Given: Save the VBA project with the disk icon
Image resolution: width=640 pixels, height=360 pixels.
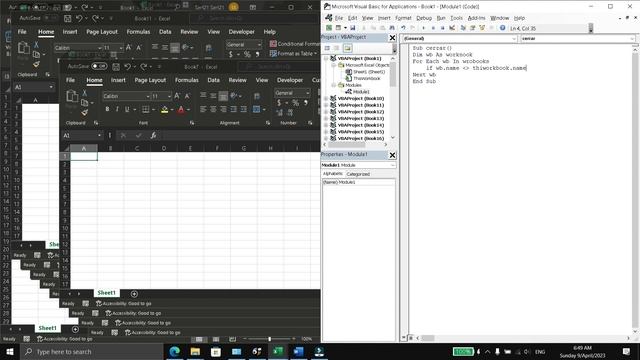Looking at the screenshot, I should coord(353,28).
